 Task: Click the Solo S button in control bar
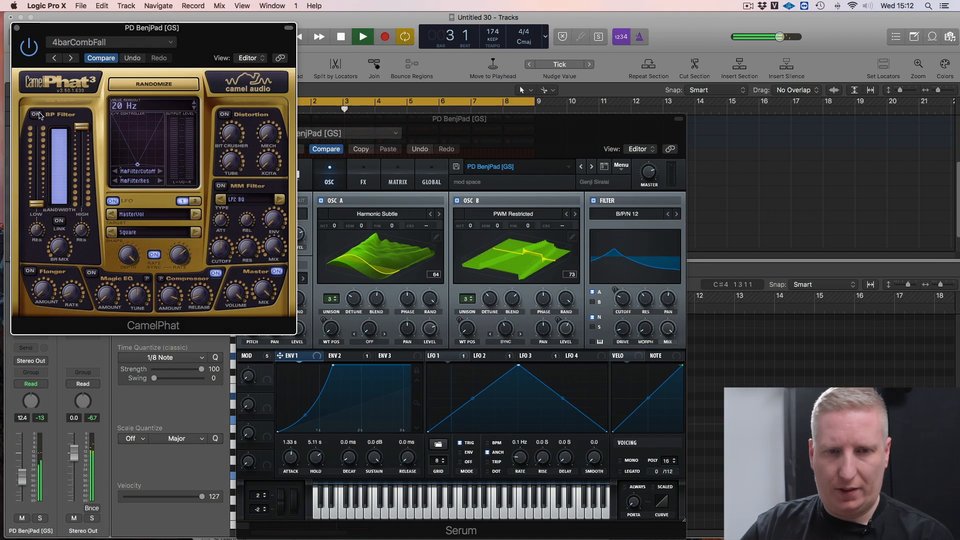[598, 37]
